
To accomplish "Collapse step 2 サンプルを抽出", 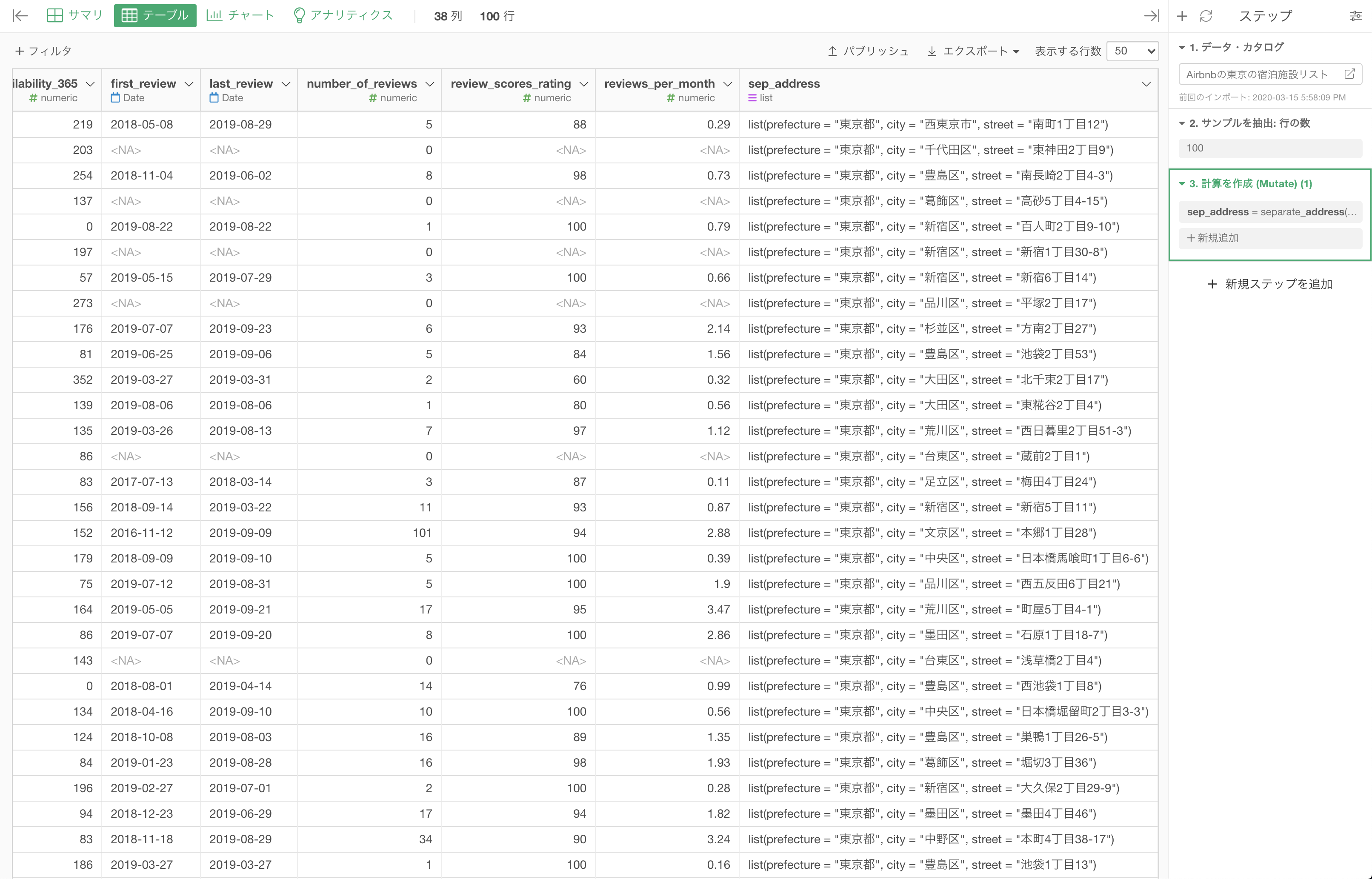I will pos(1182,123).
